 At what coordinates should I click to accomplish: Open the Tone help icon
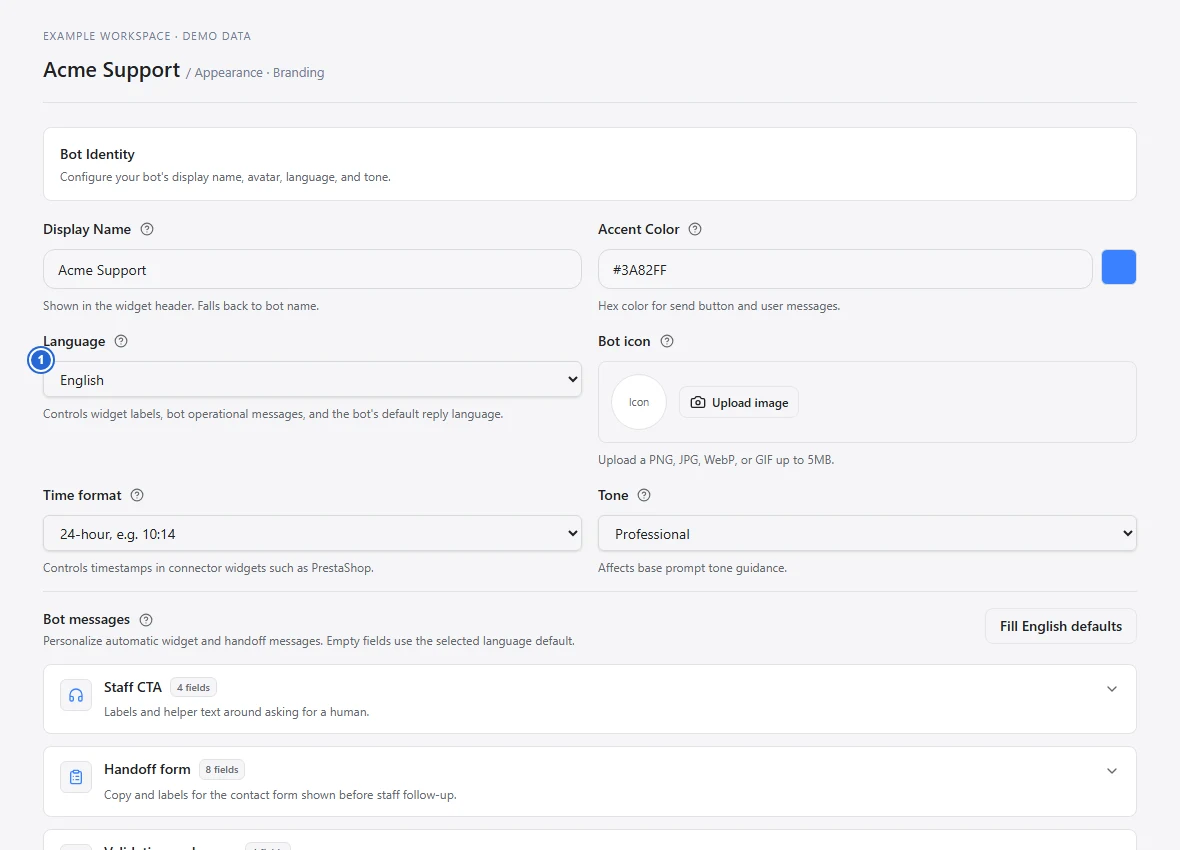pos(643,495)
